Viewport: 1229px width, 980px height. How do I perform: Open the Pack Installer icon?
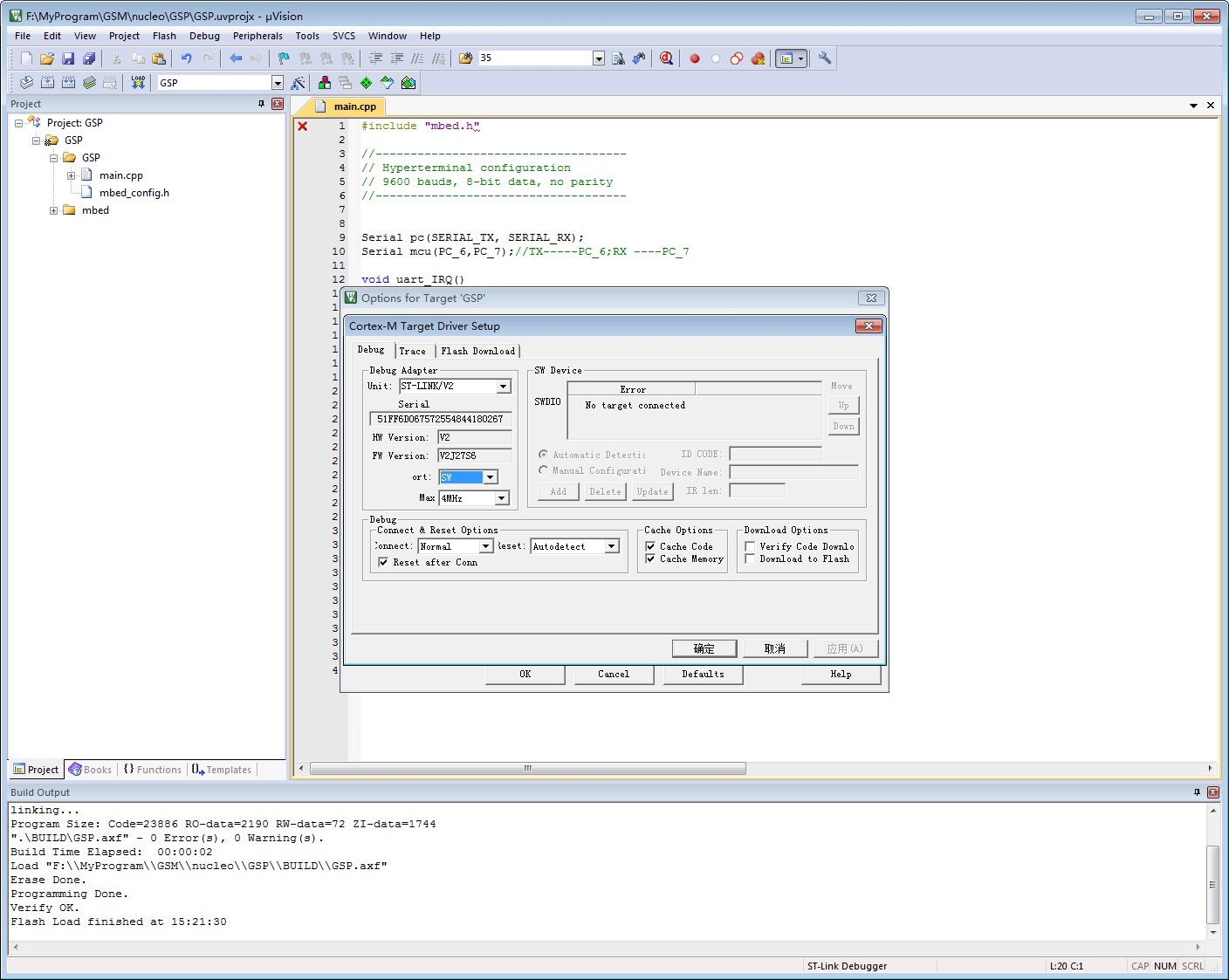(409, 83)
